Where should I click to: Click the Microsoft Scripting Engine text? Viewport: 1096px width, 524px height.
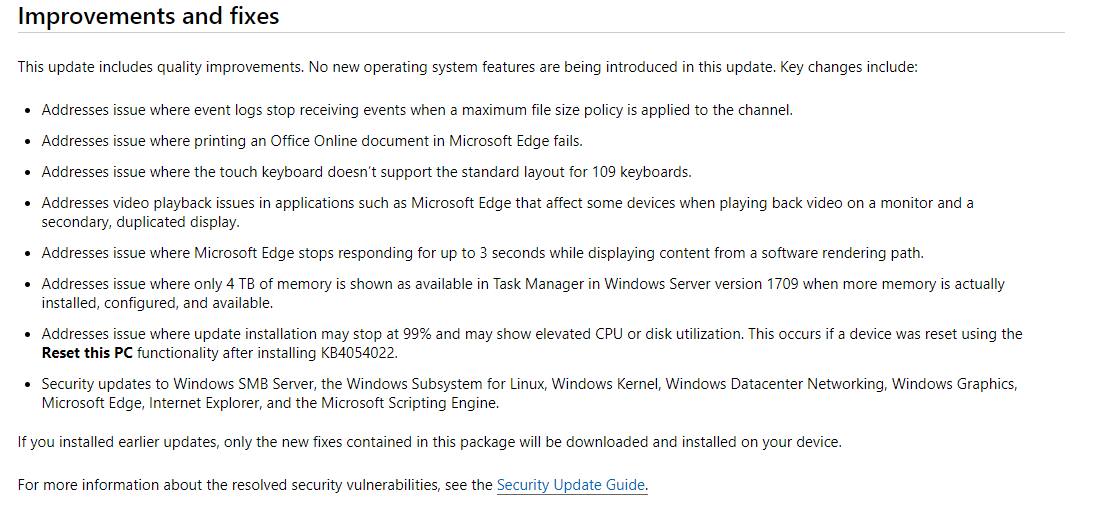point(410,403)
